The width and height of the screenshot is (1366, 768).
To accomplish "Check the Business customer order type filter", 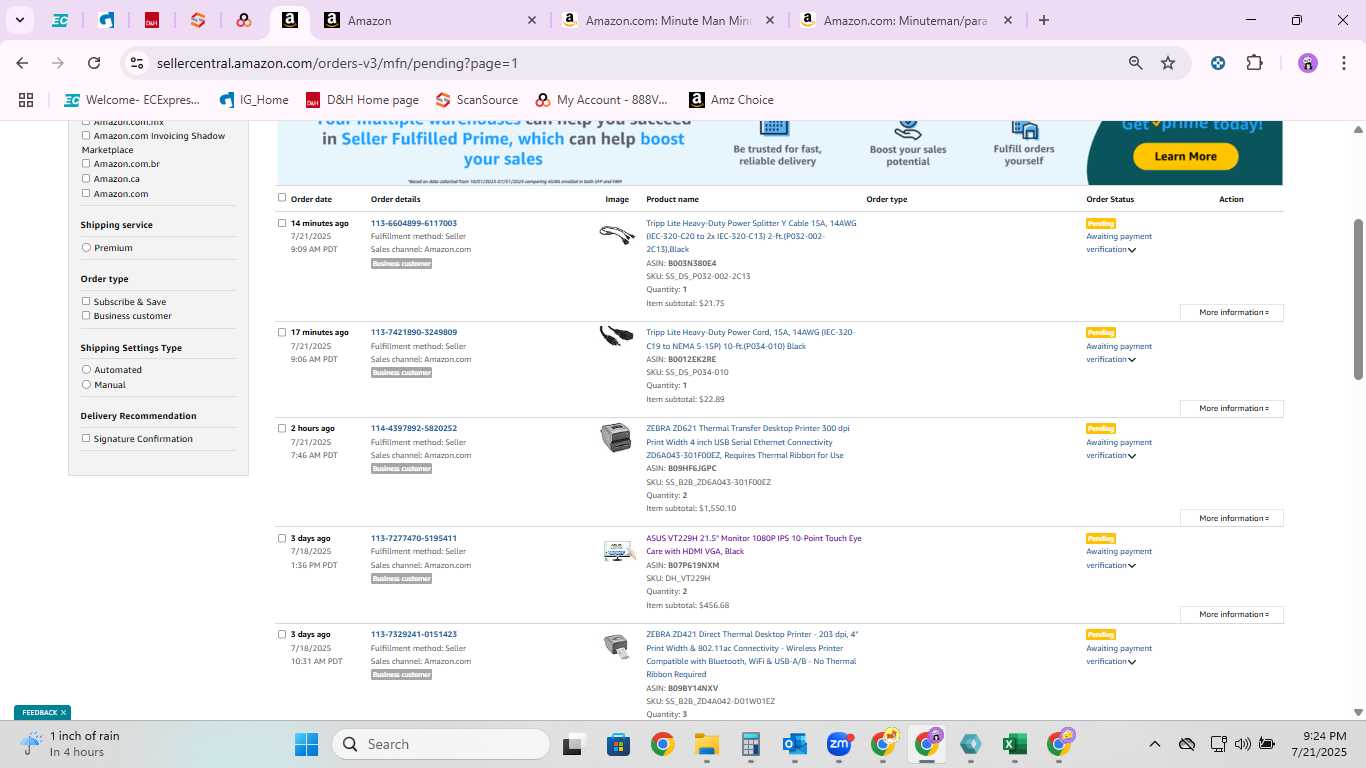I will tap(86, 315).
